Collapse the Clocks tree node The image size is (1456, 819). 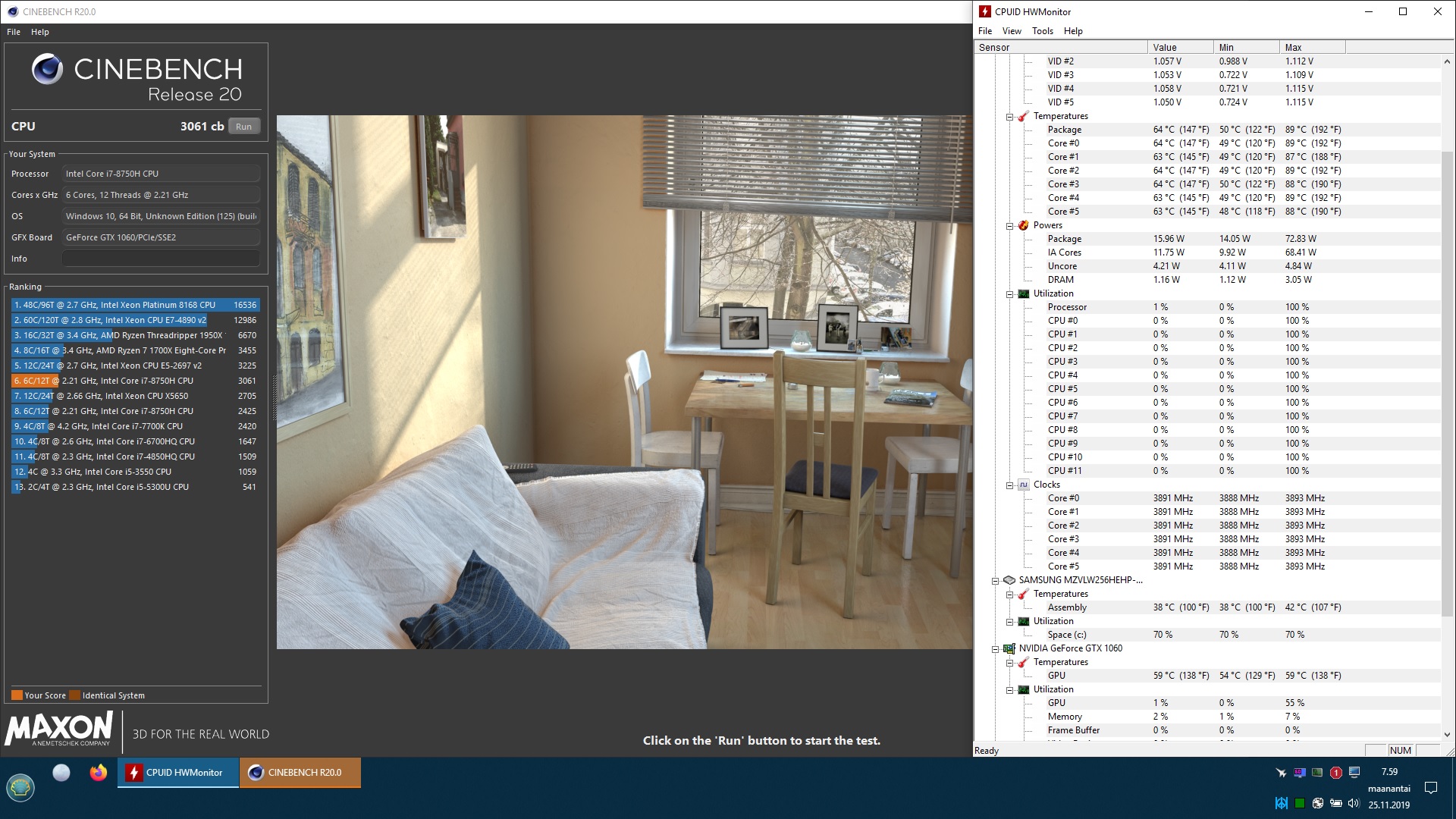coord(1009,485)
